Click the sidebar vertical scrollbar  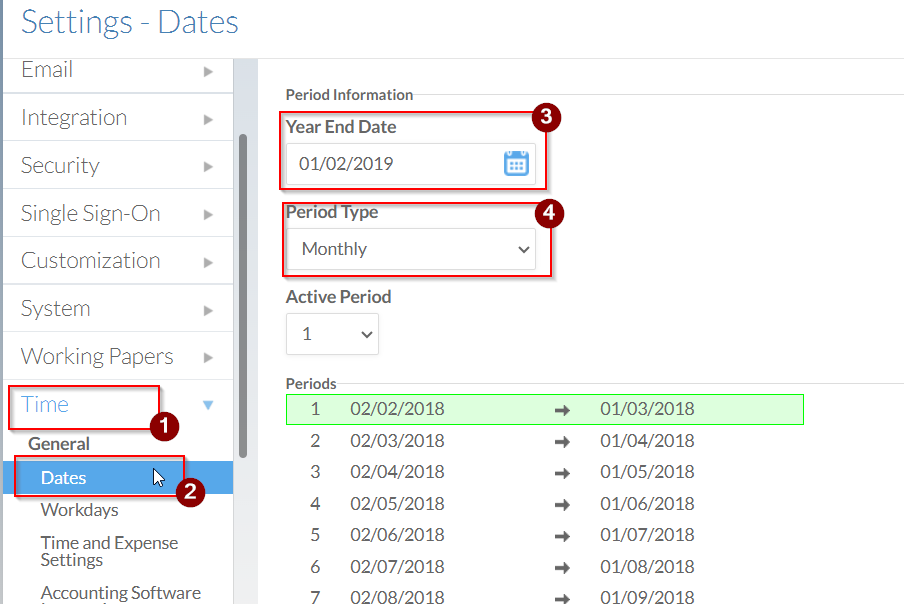click(x=242, y=290)
